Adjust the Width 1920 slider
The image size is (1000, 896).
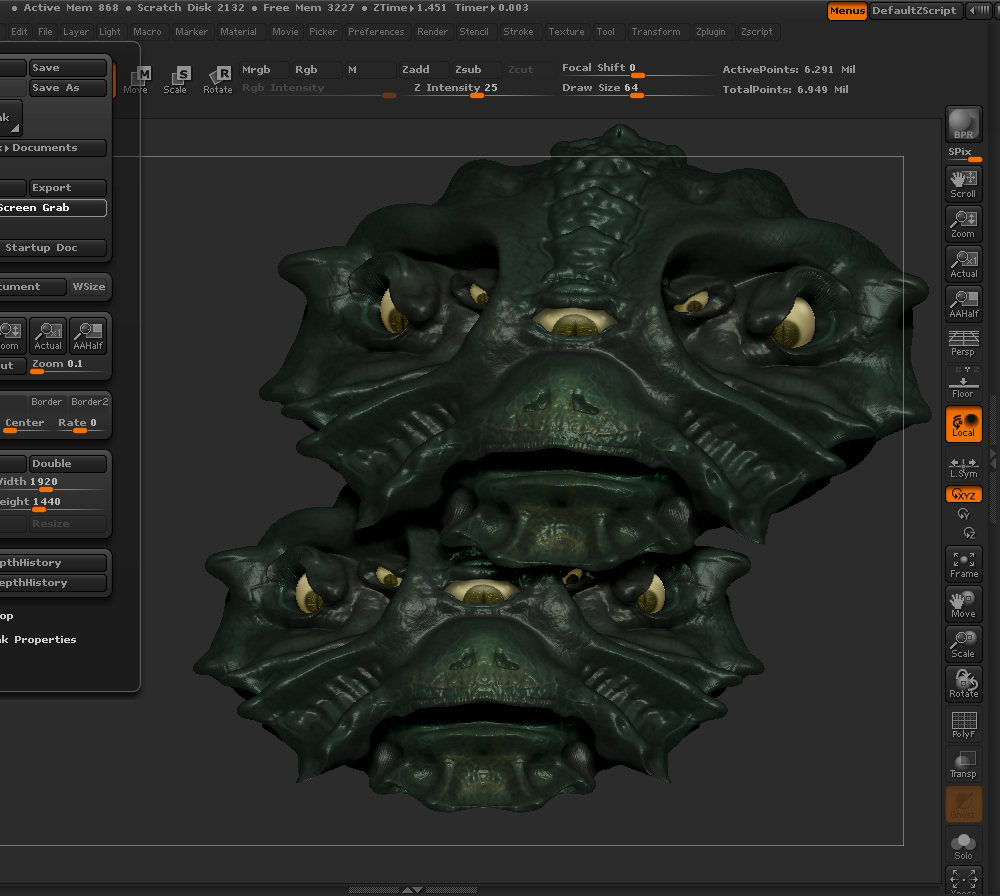pyautogui.click(x=52, y=483)
